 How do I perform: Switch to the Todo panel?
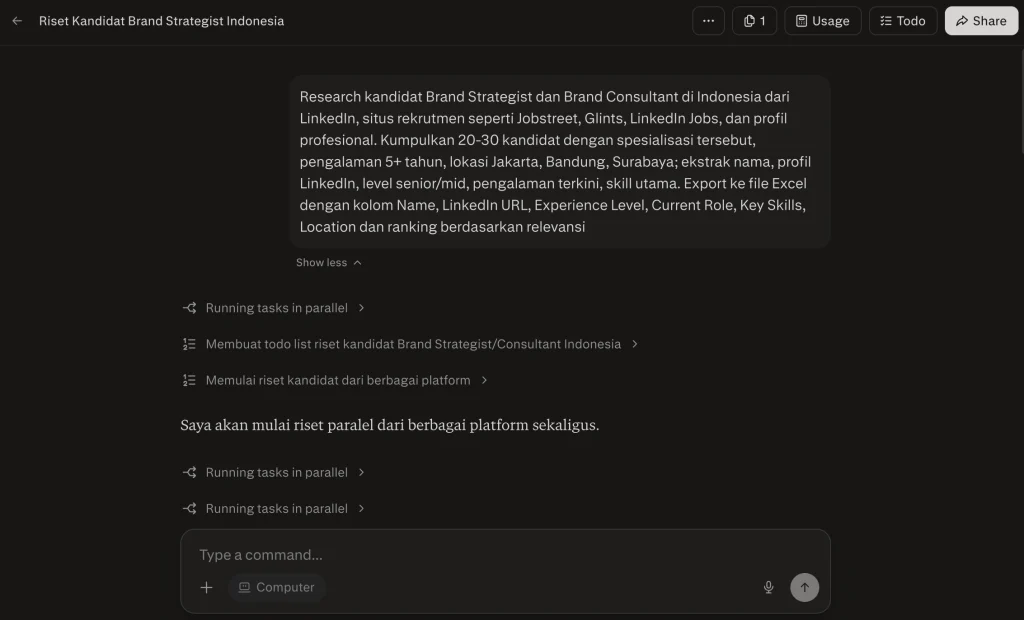tap(902, 20)
